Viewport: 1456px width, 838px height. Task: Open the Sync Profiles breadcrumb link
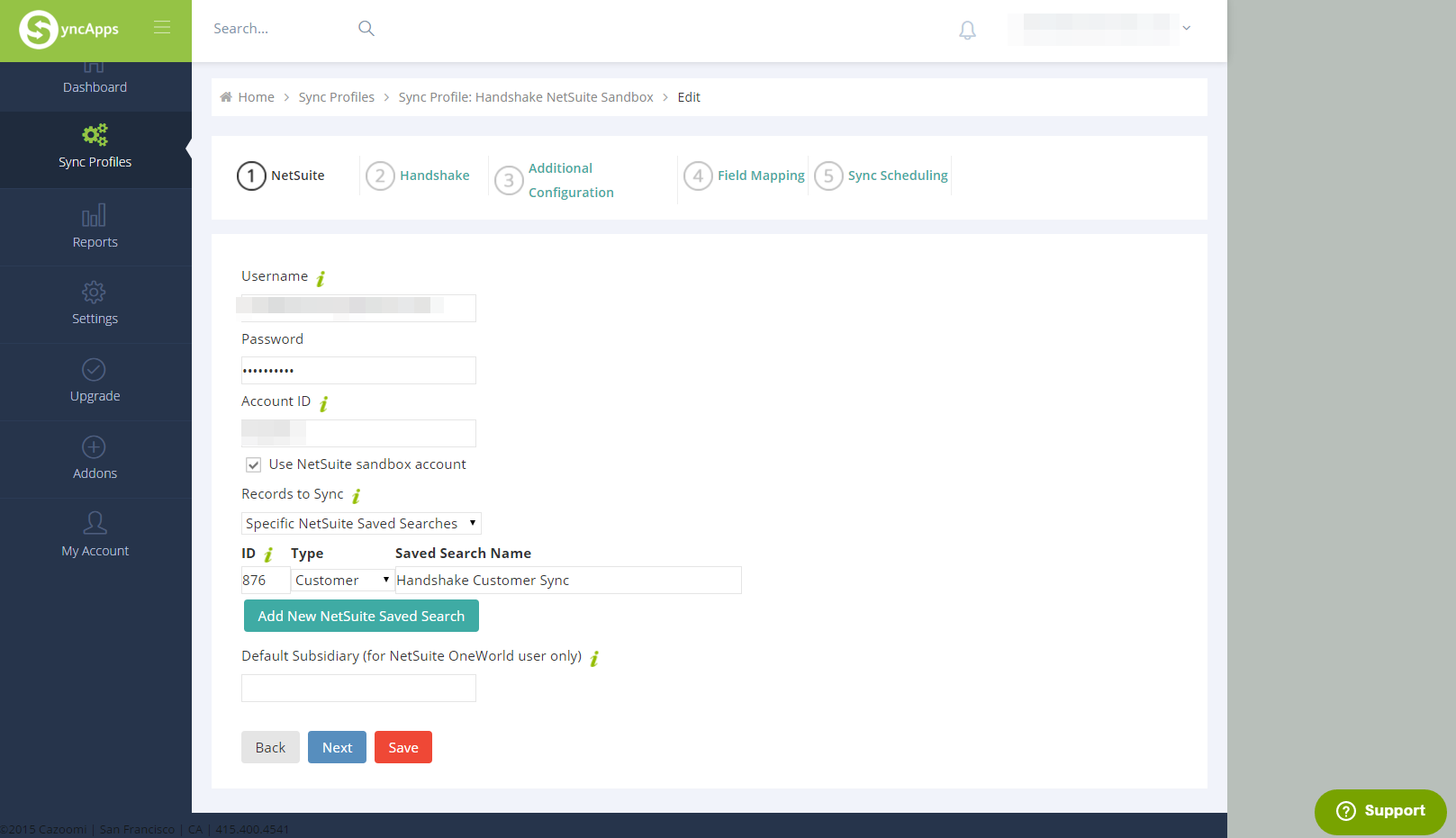coord(336,97)
